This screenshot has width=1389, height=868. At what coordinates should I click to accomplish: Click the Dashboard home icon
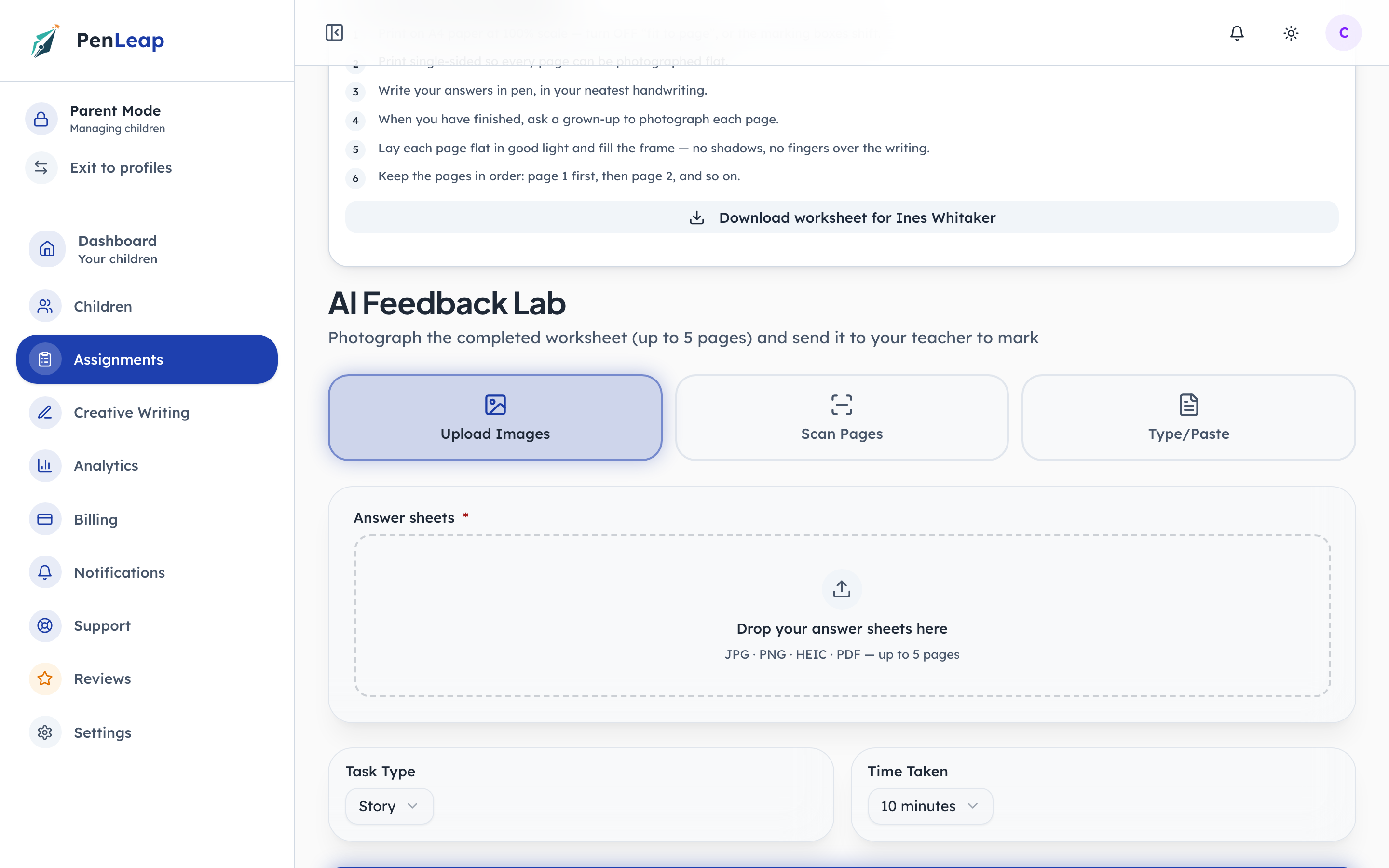coord(47,248)
